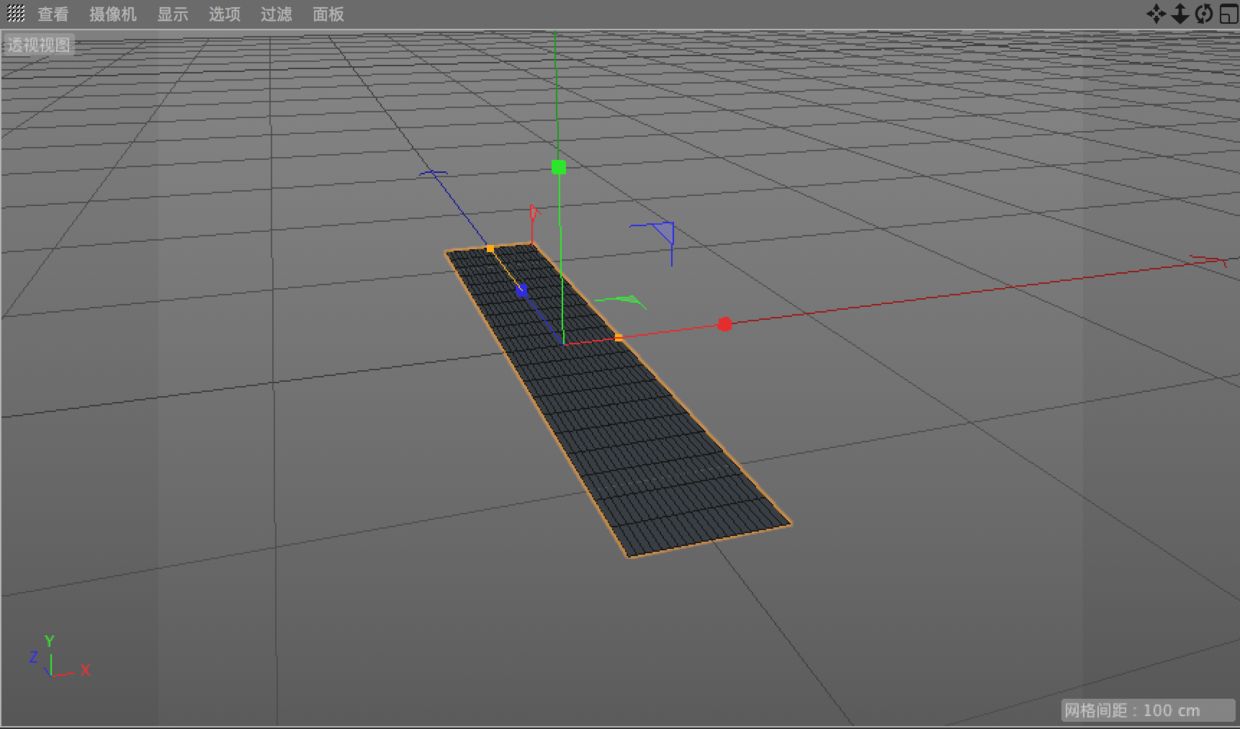
Task: Open the 面板 menu
Action: click(328, 14)
